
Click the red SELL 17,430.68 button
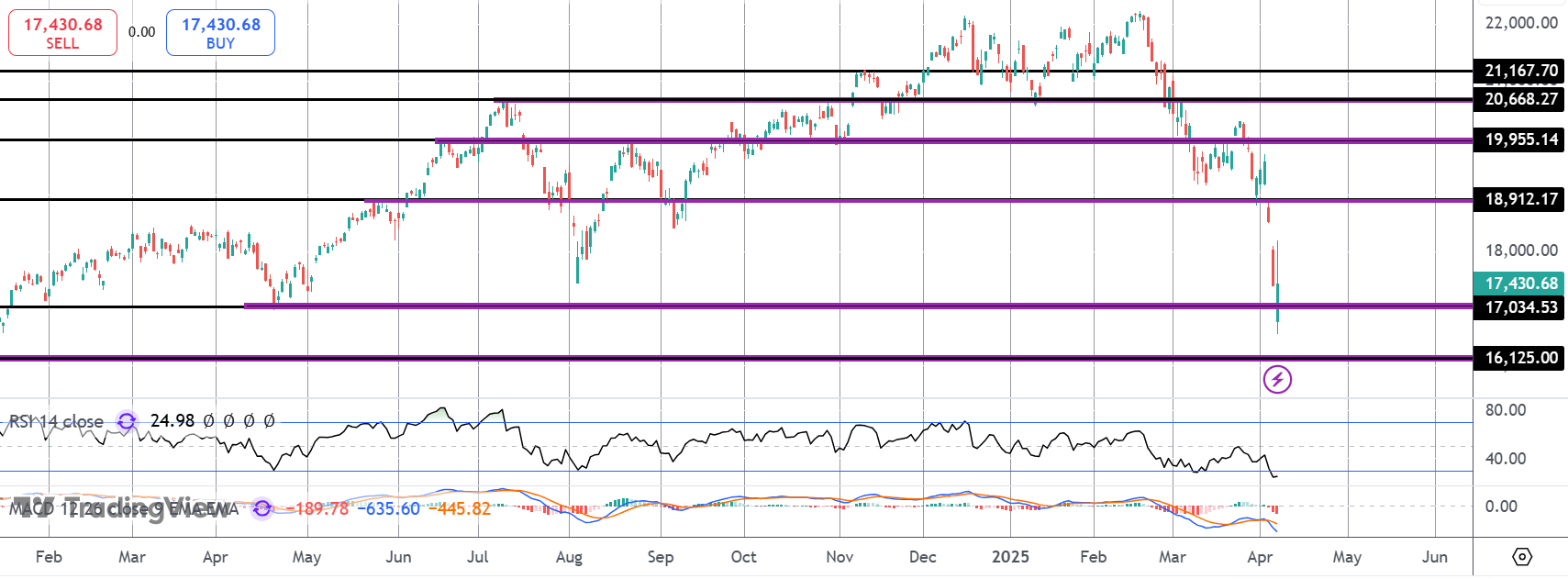[62, 33]
